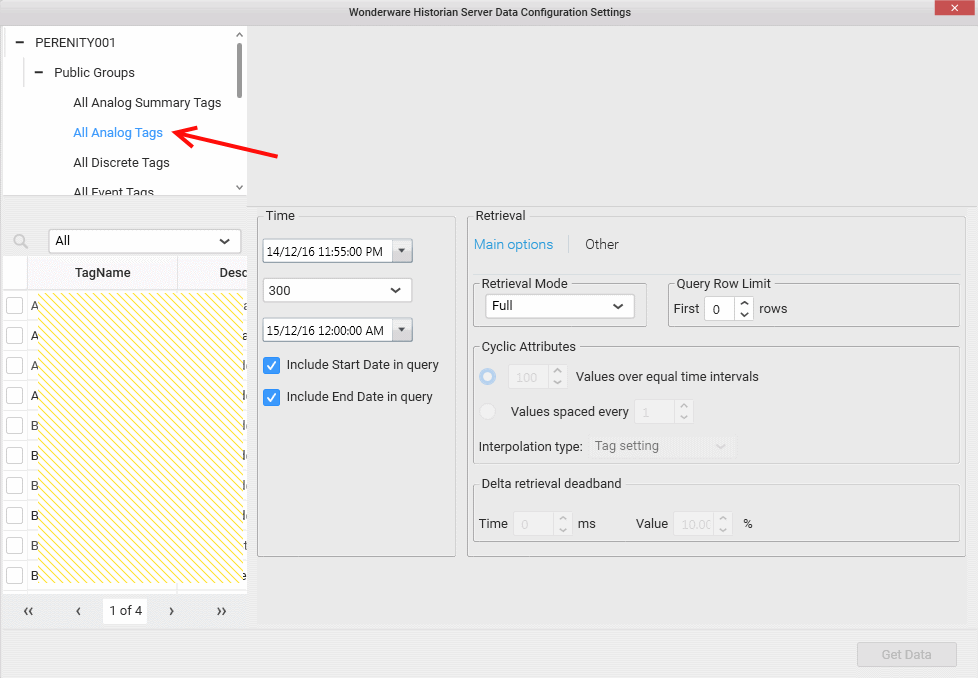Click the Values spaced every number field
This screenshot has height=678, width=978.
[x=655, y=412]
